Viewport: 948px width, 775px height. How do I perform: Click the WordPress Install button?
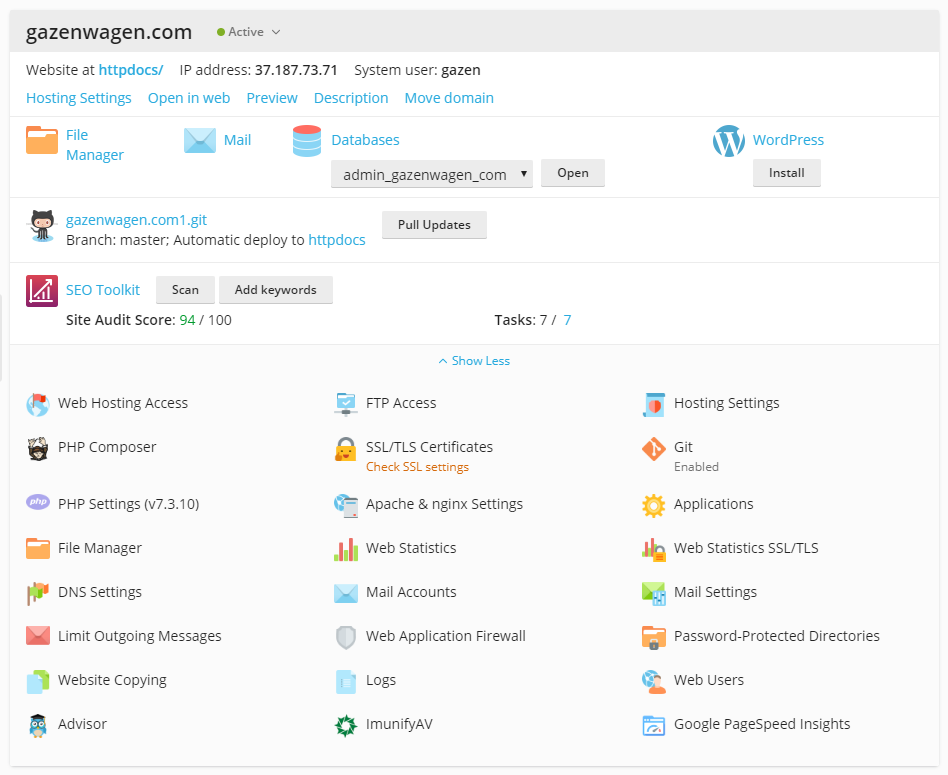point(786,173)
